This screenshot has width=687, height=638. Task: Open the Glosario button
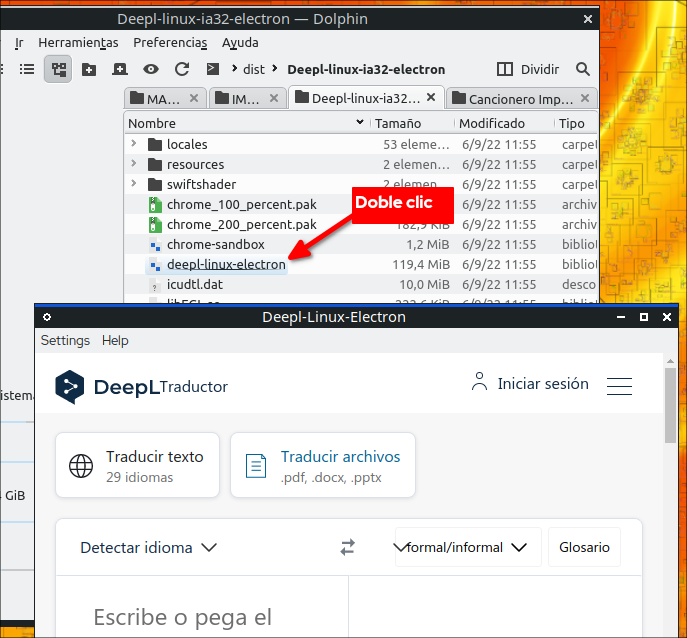click(584, 547)
